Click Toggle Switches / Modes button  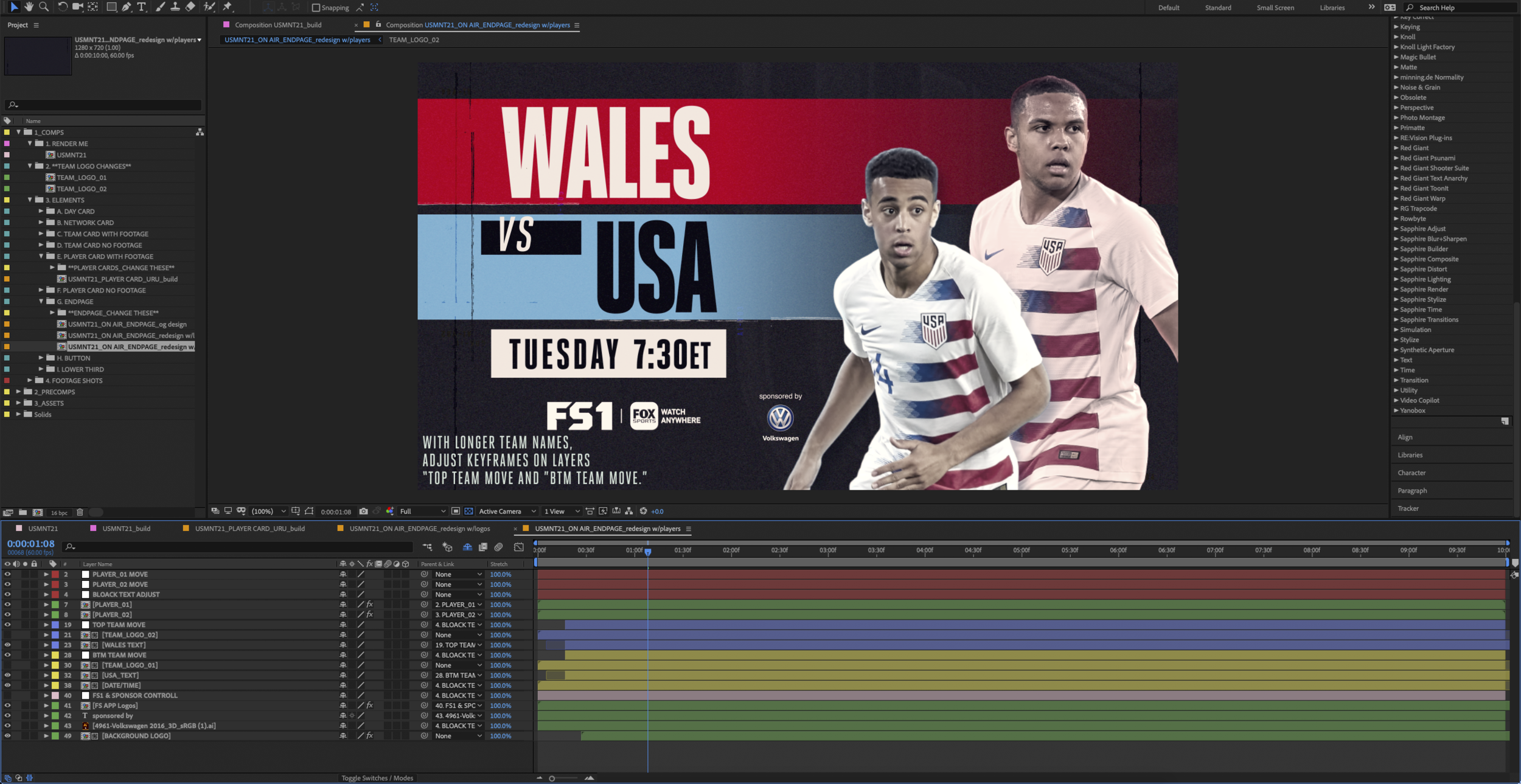pyautogui.click(x=377, y=779)
